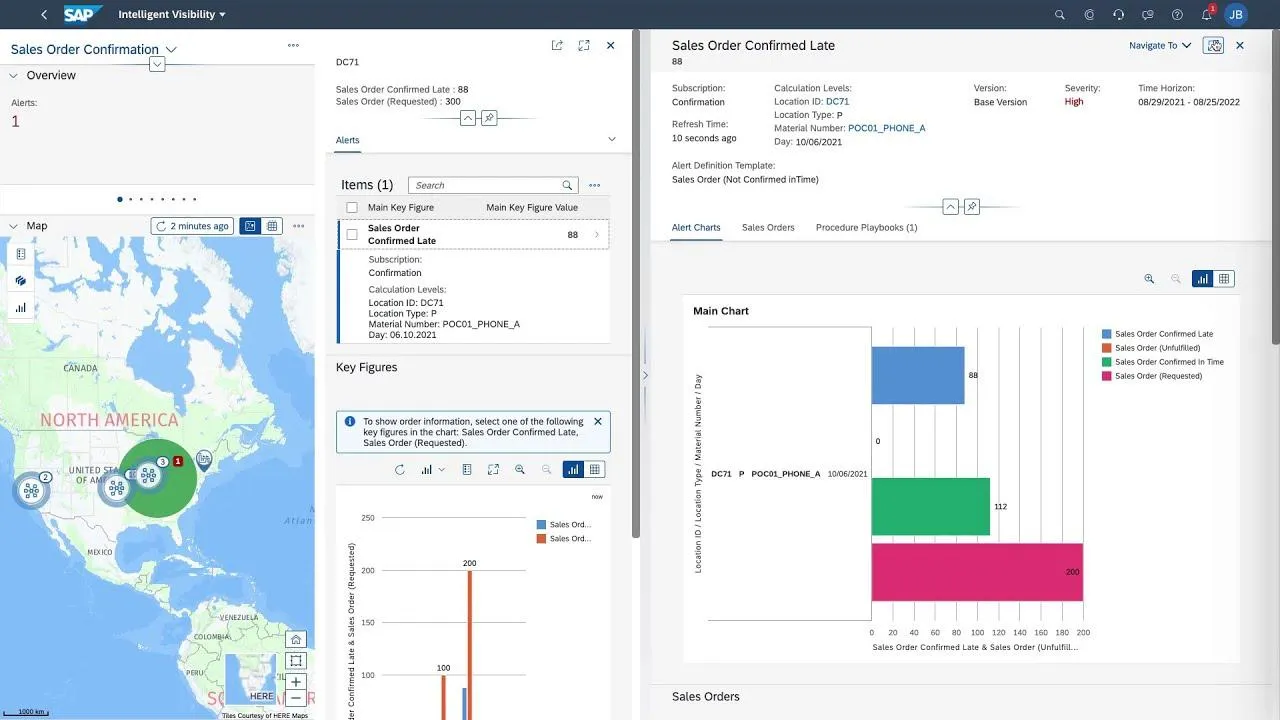This screenshot has height=720, width=1280.
Task: Open the map layers icon
Action: (x=21, y=281)
